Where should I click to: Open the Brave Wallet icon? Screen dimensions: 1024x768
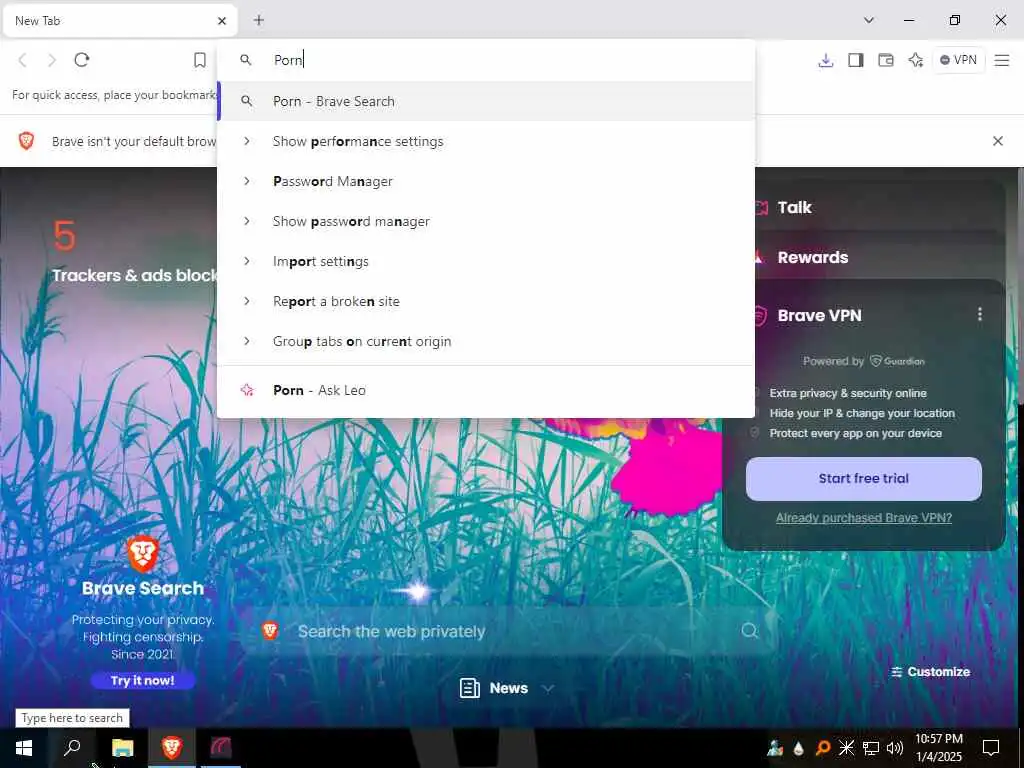886,60
